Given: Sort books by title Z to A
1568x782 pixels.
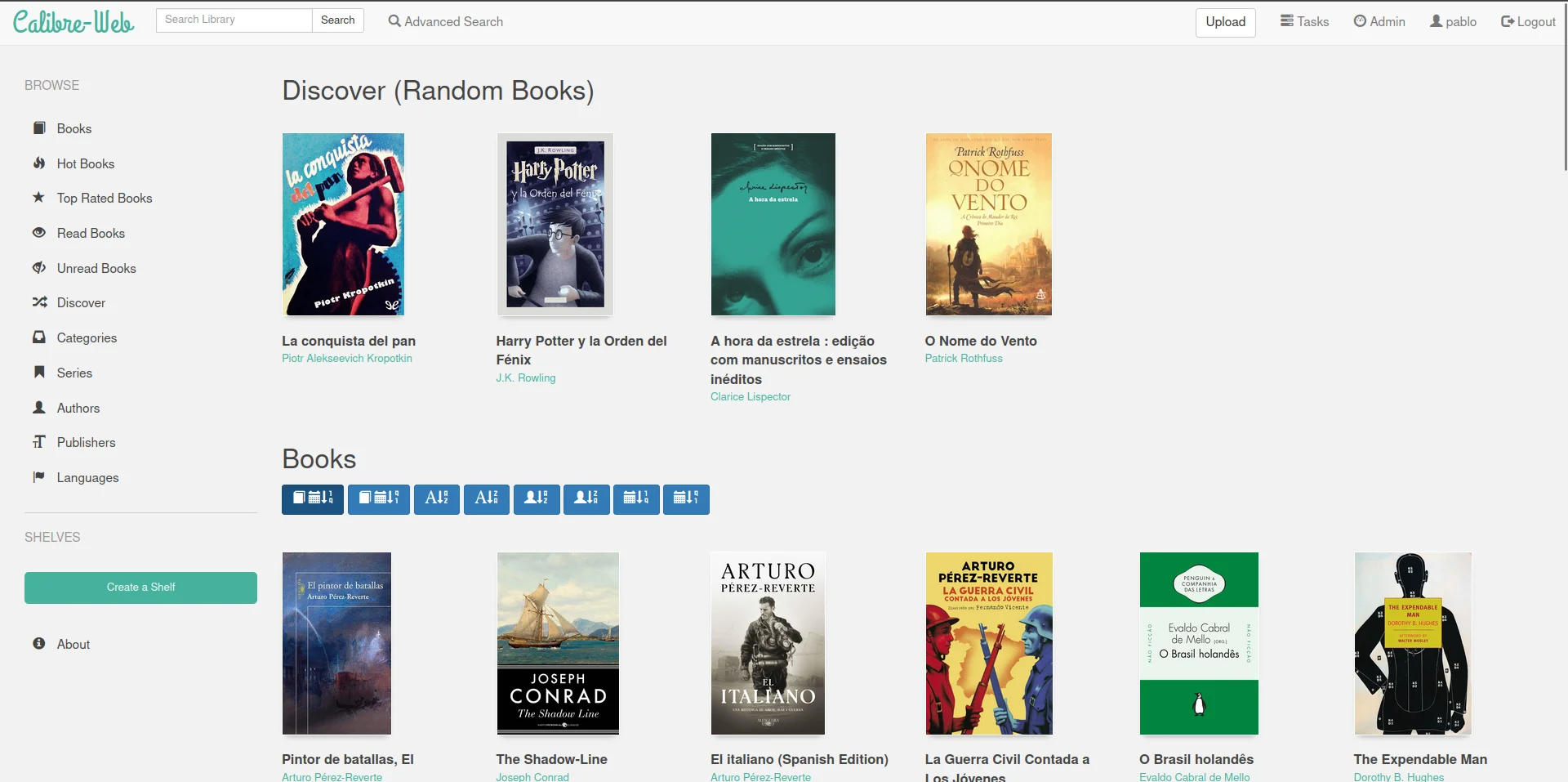Looking at the screenshot, I should [x=486, y=499].
